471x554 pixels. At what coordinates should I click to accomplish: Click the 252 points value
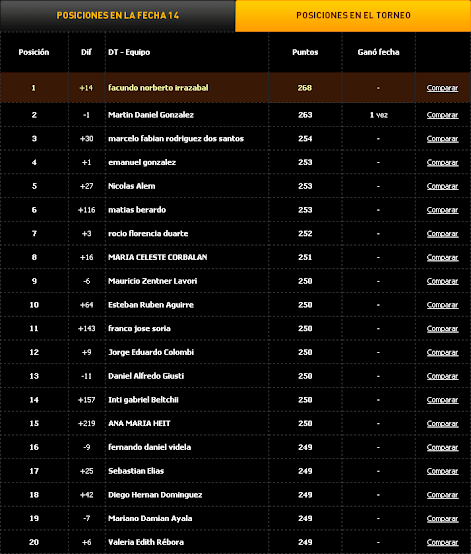305,234
